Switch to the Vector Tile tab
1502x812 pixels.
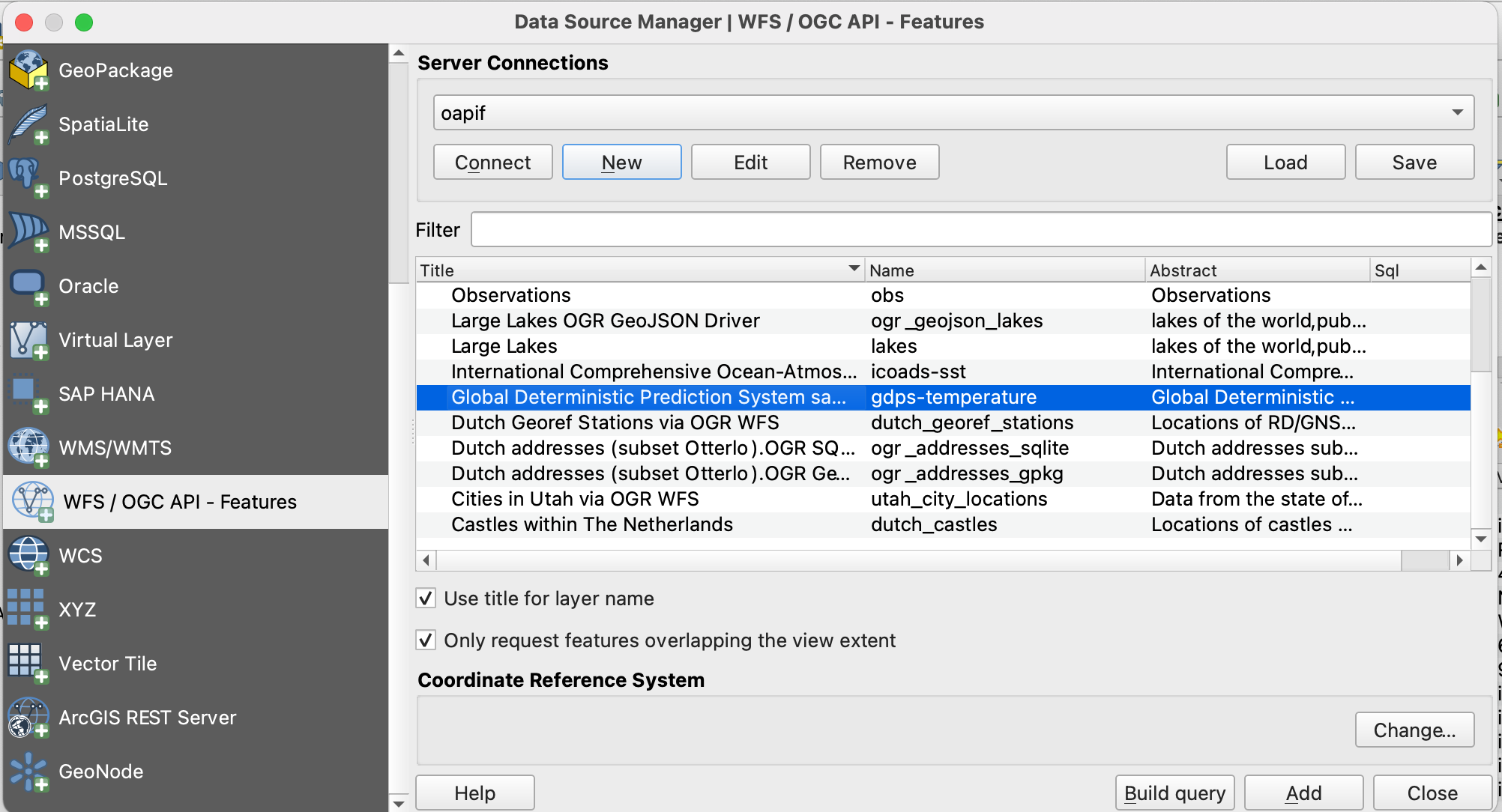point(107,664)
